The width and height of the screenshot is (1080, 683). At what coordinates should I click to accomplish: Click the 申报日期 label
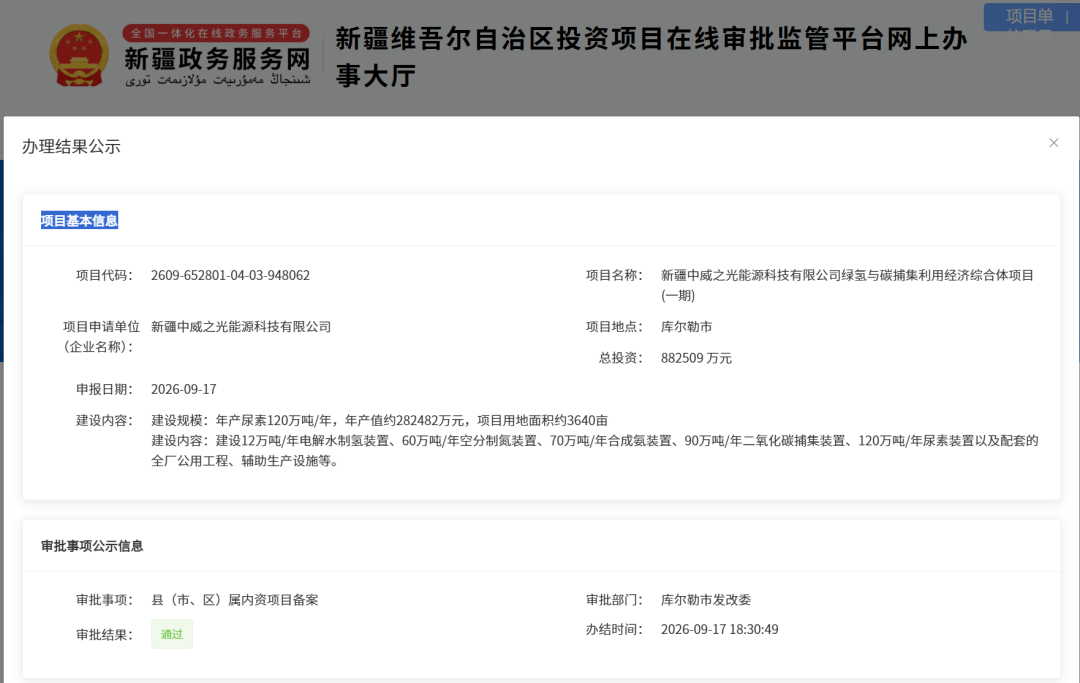[104, 390]
